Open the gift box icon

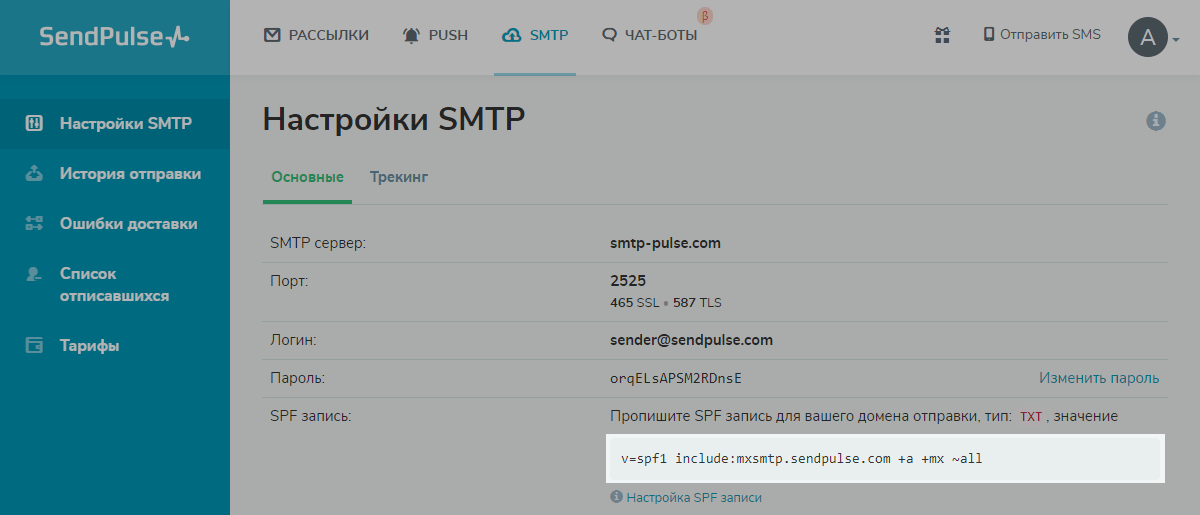point(942,35)
